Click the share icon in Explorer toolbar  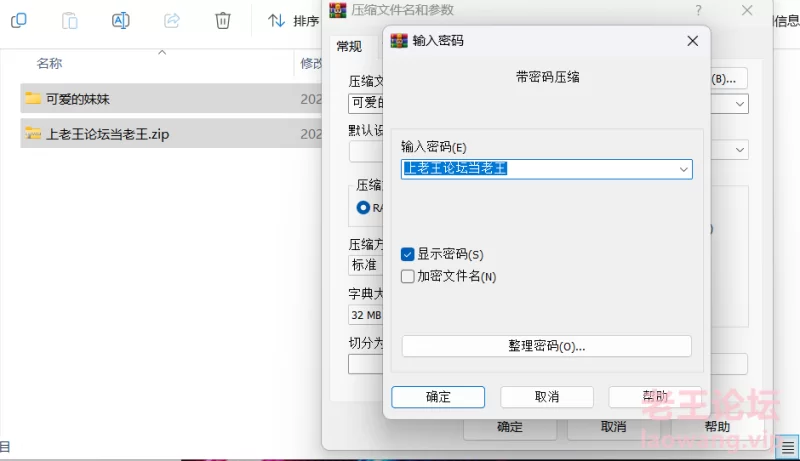coord(172,20)
